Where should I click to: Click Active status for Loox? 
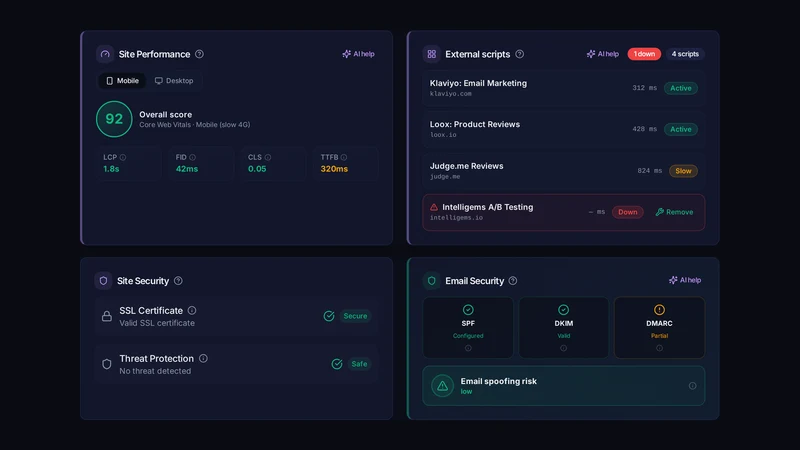pyautogui.click(x=681, y=130)
